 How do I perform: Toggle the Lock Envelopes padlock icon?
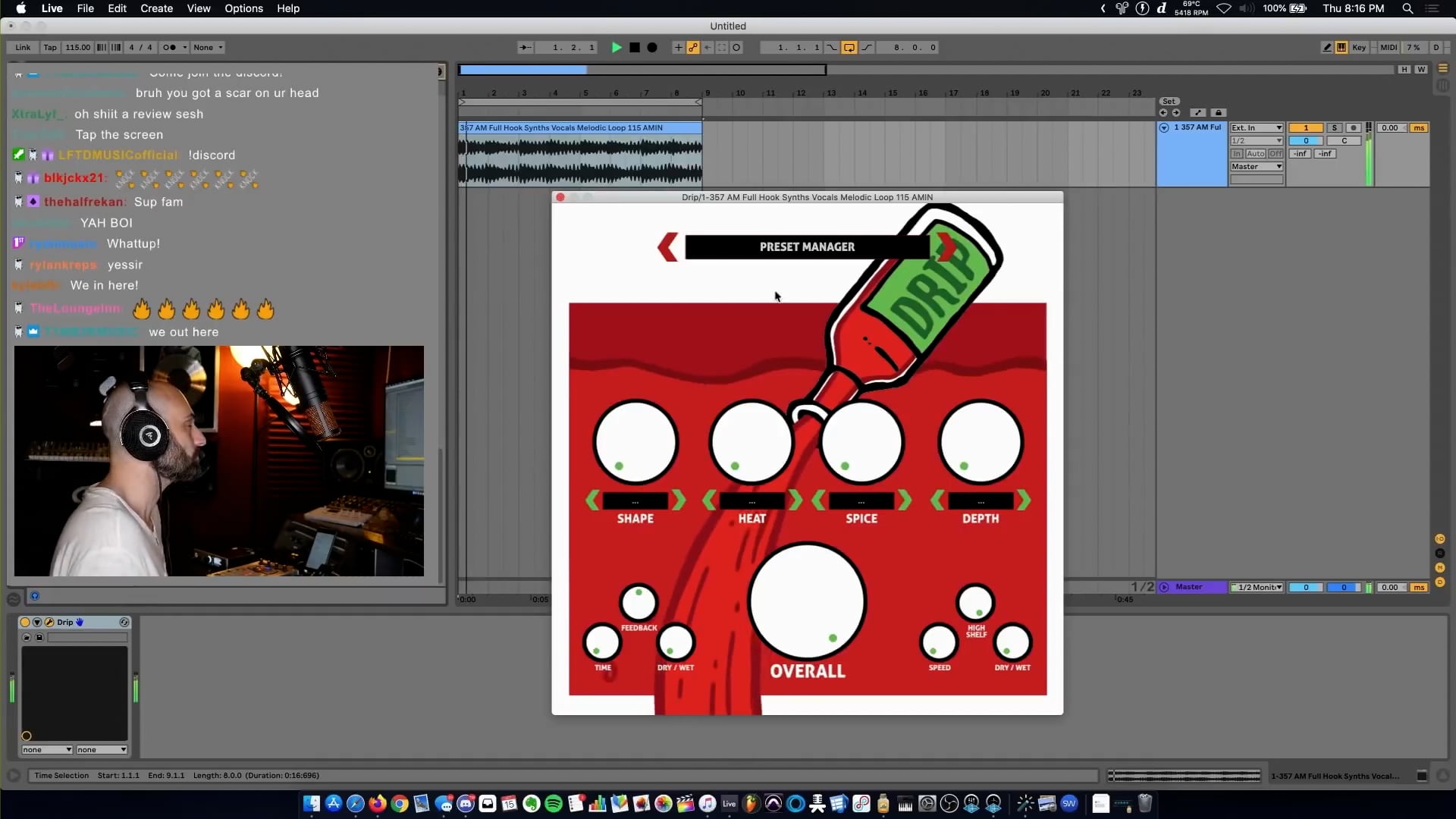coord(1219,112)
